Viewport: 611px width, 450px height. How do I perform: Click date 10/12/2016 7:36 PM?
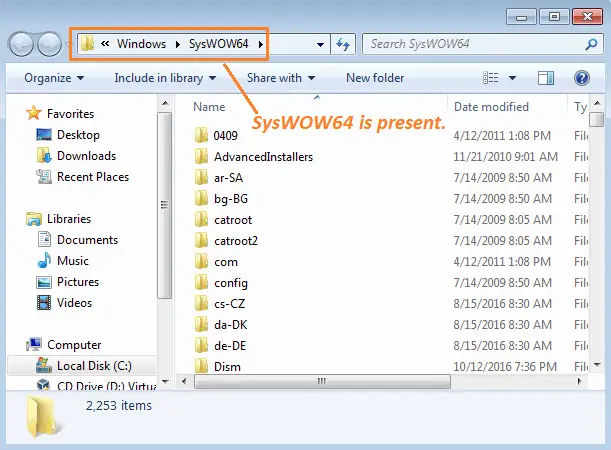coord(505,367)
